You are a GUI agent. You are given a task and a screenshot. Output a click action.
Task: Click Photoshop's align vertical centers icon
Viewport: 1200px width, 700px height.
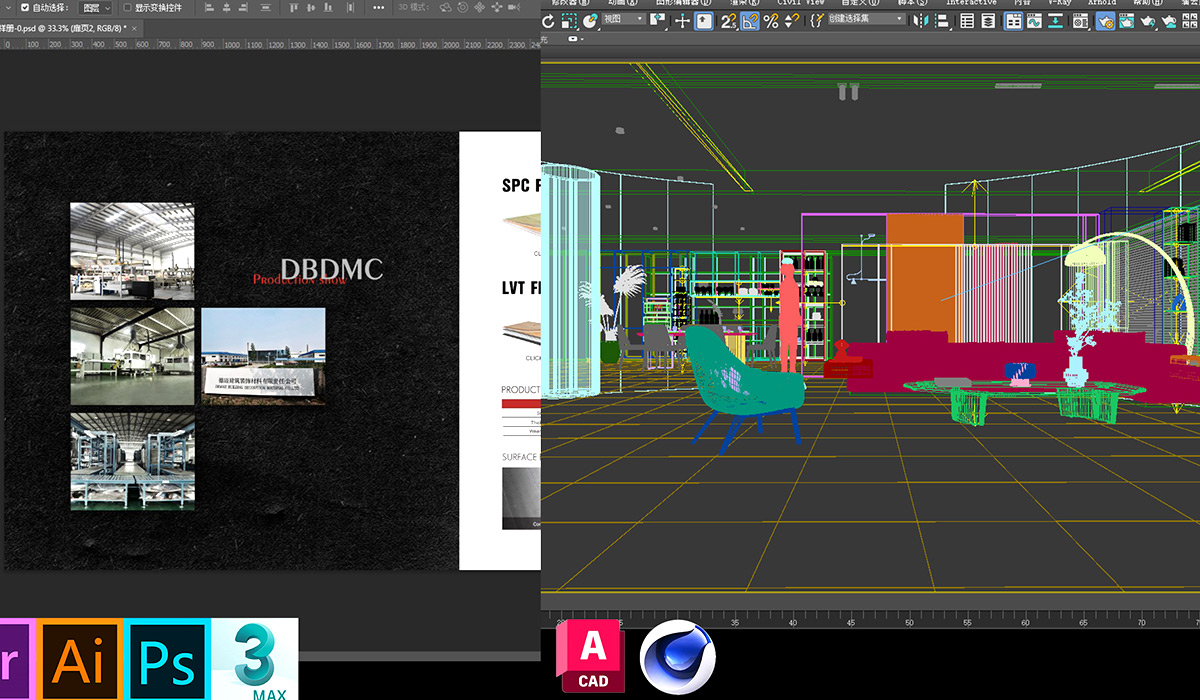pos(310,7)
